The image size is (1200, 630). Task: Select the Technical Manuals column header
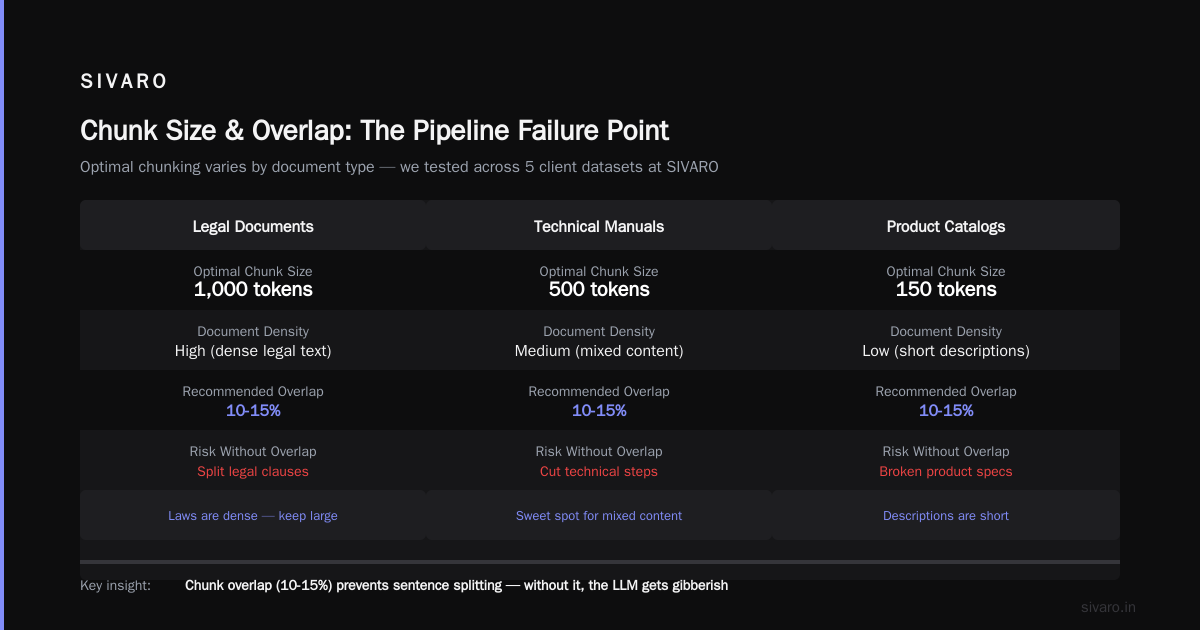pyautogui.click(x=599, y=226)
